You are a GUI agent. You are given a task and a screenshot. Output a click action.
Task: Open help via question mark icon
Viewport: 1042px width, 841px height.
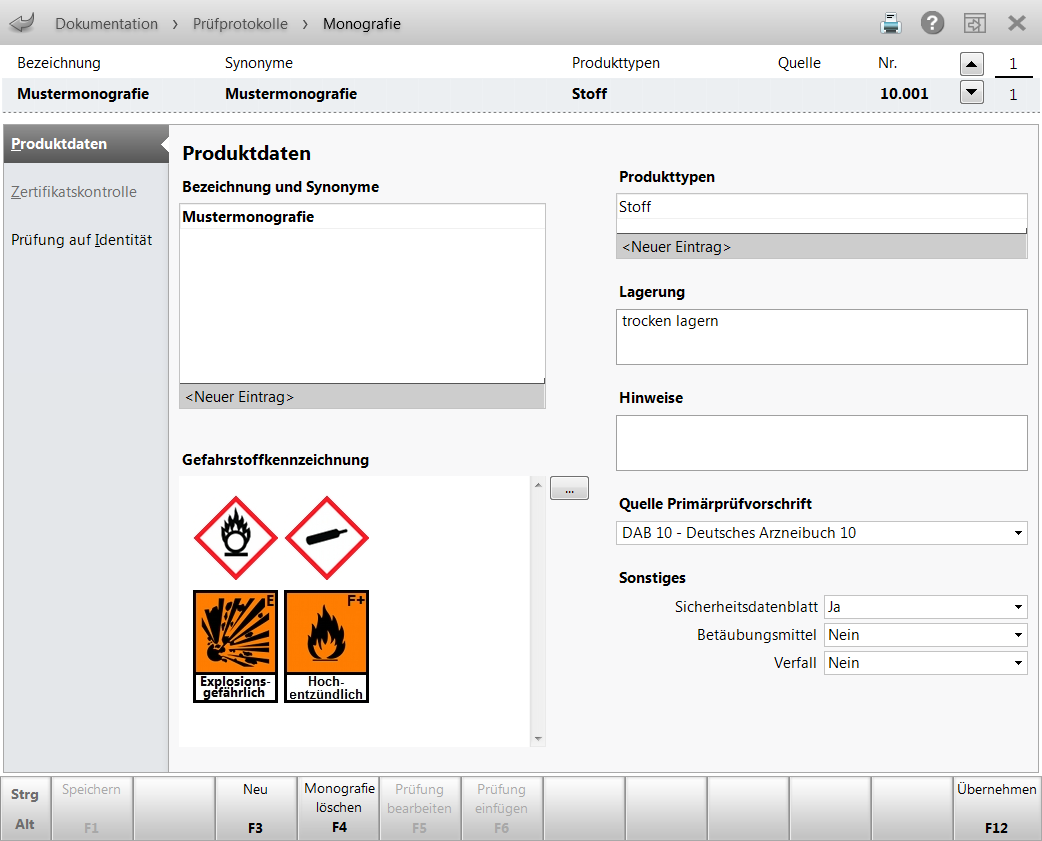[933, 23]
